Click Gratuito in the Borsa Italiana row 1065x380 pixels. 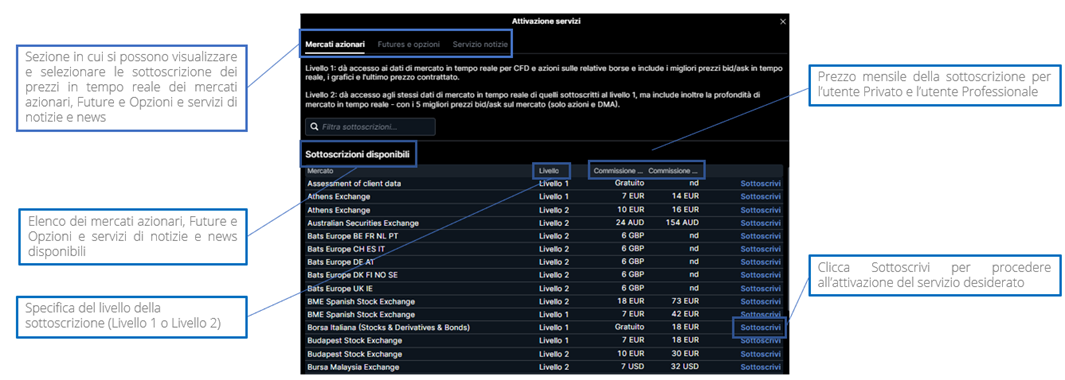click(630, 328)
